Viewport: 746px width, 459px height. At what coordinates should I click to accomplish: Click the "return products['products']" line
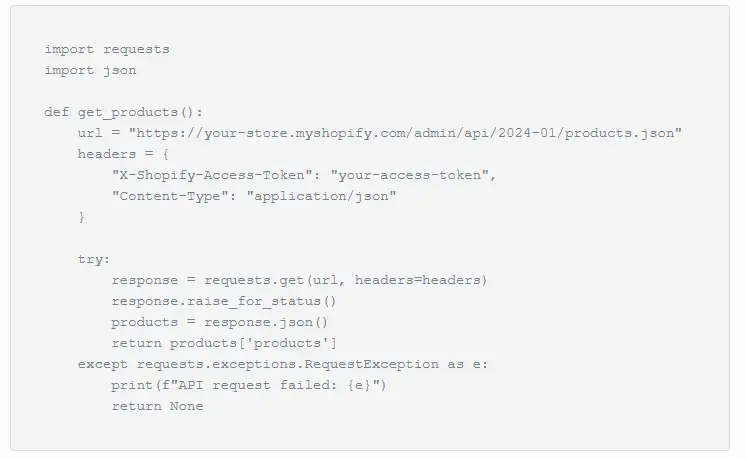pyautogui.click(x=224, y=343)
